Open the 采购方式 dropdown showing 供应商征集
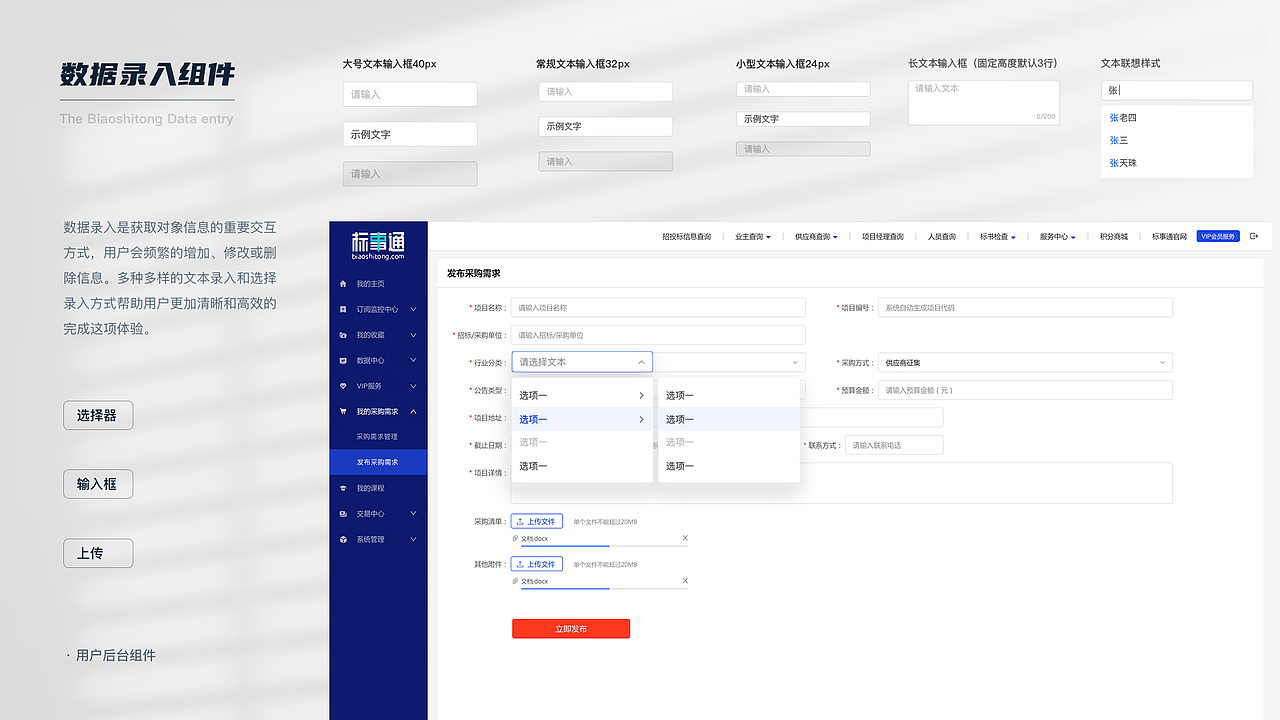 pyautogui.click(x=1025, y=362)
